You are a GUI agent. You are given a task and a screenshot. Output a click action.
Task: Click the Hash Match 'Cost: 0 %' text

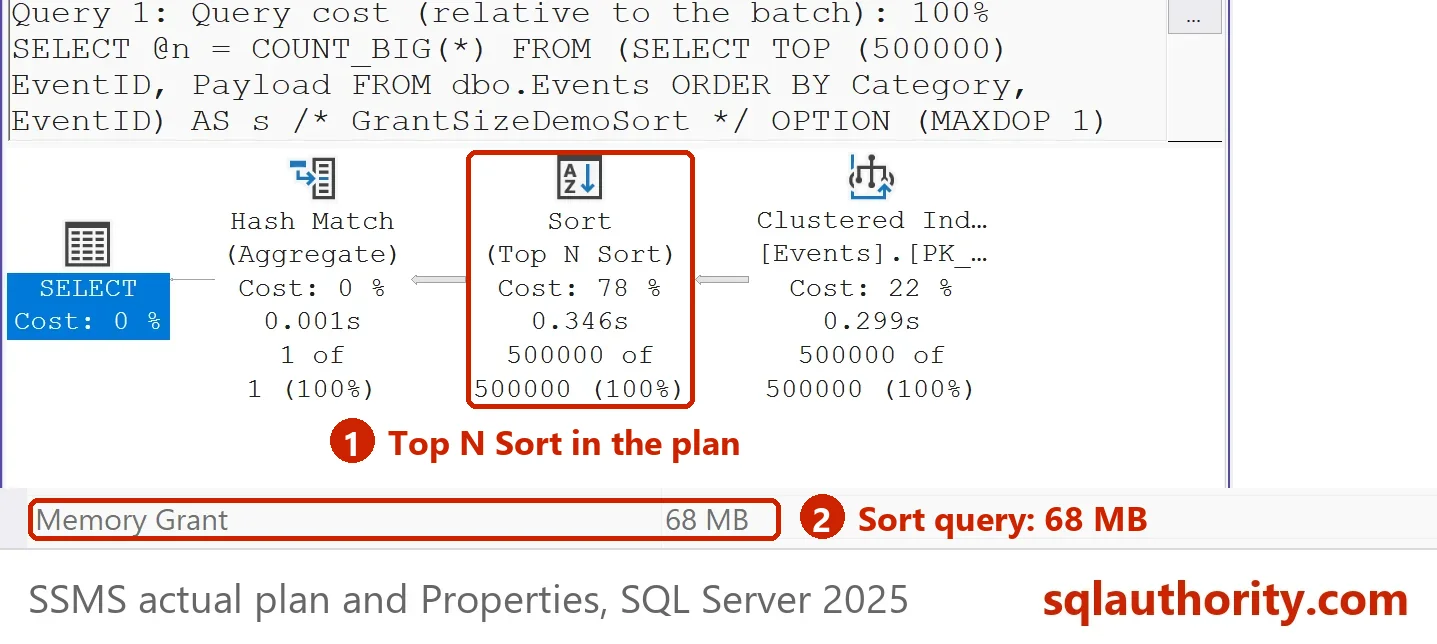point(312,288)
